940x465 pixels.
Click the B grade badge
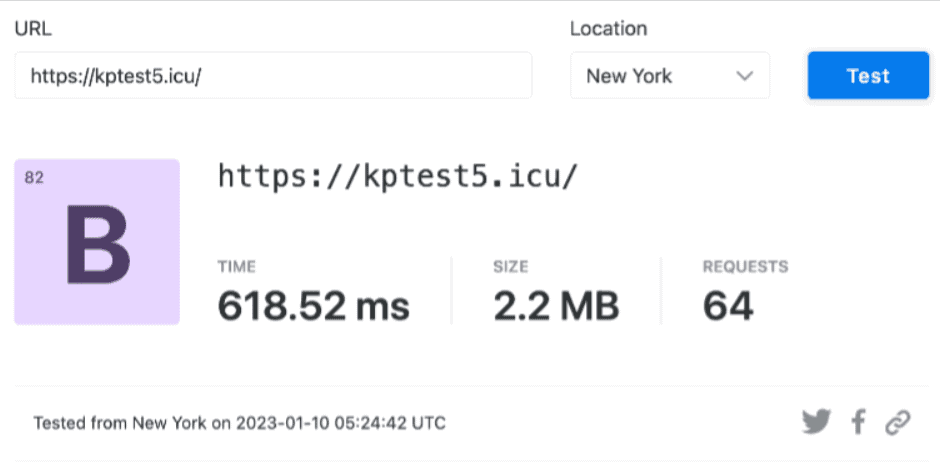pyautogui.click(x=97, y=242)
